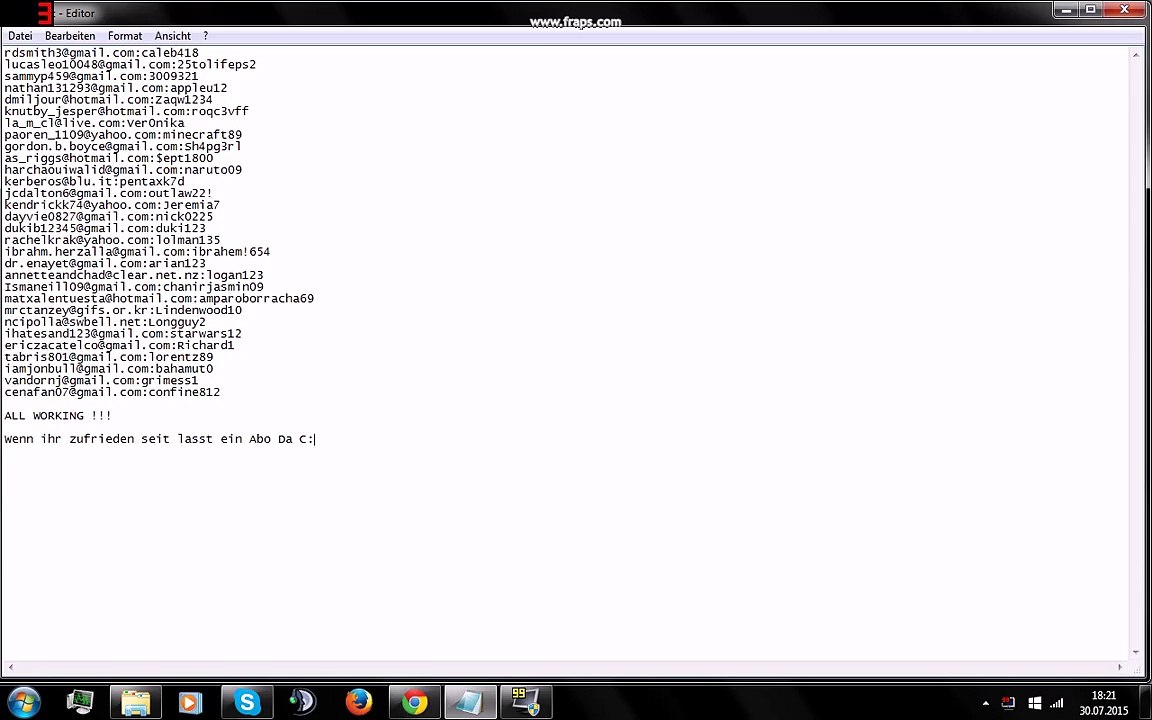Place cursor in 'Wenn ihr zufrieden seit' line
1152x720 pixels.
tap(159, 439)
